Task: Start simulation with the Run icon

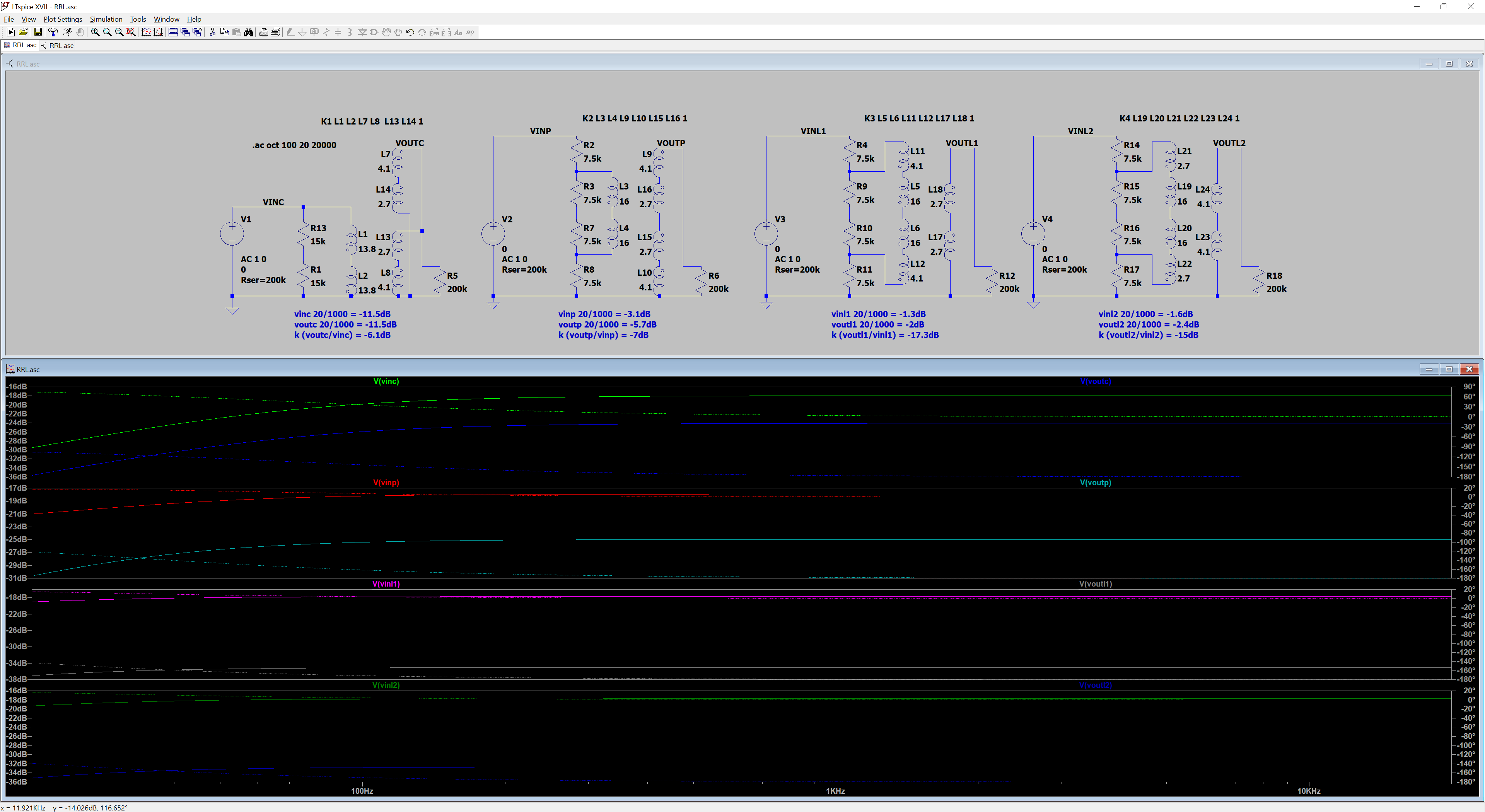Action: pos(67,32)
